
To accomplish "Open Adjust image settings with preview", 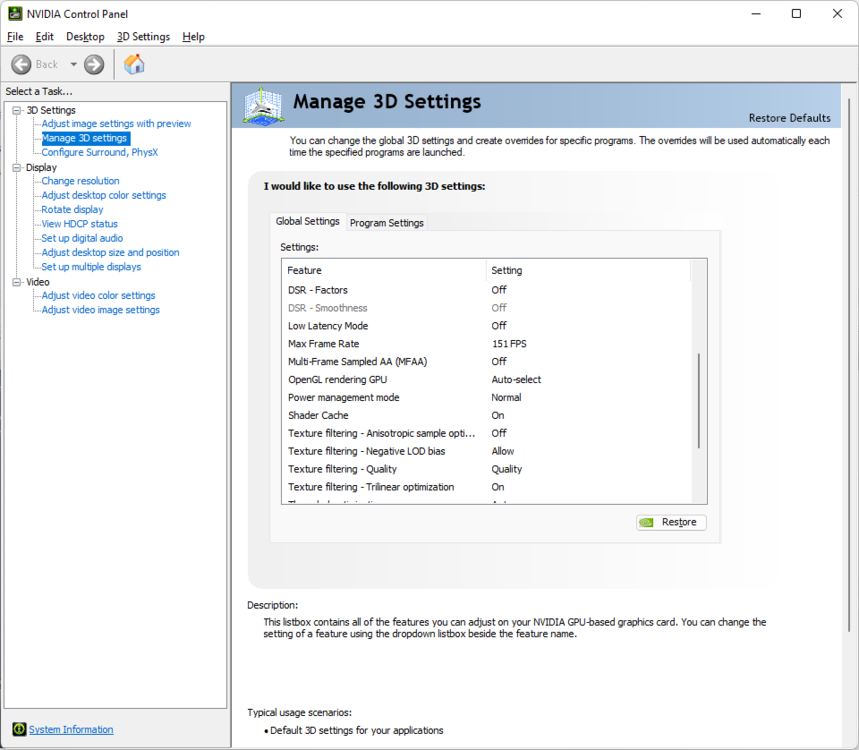I will pyautogui.click(x=116, y=124).
